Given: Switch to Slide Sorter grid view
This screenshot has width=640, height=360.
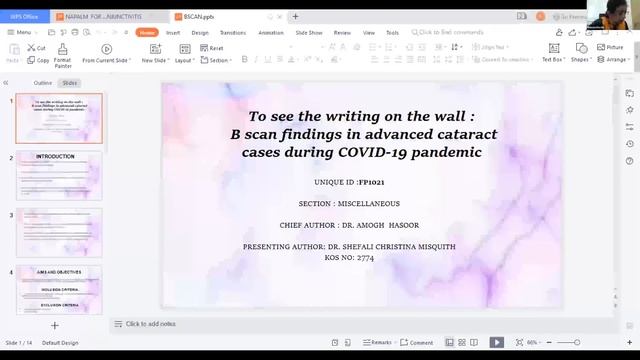Looking at the screenshot, I should (462, 342).
